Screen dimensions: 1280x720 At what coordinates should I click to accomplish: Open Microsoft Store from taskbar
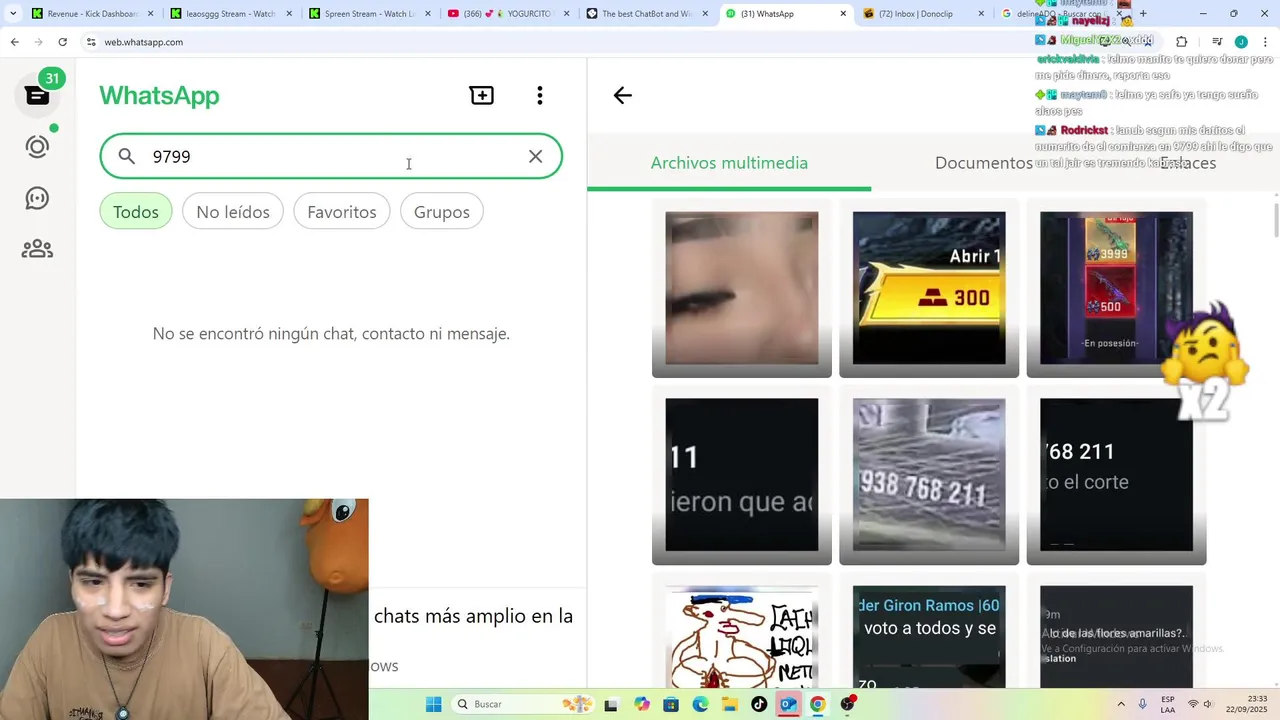coord(671,704)
